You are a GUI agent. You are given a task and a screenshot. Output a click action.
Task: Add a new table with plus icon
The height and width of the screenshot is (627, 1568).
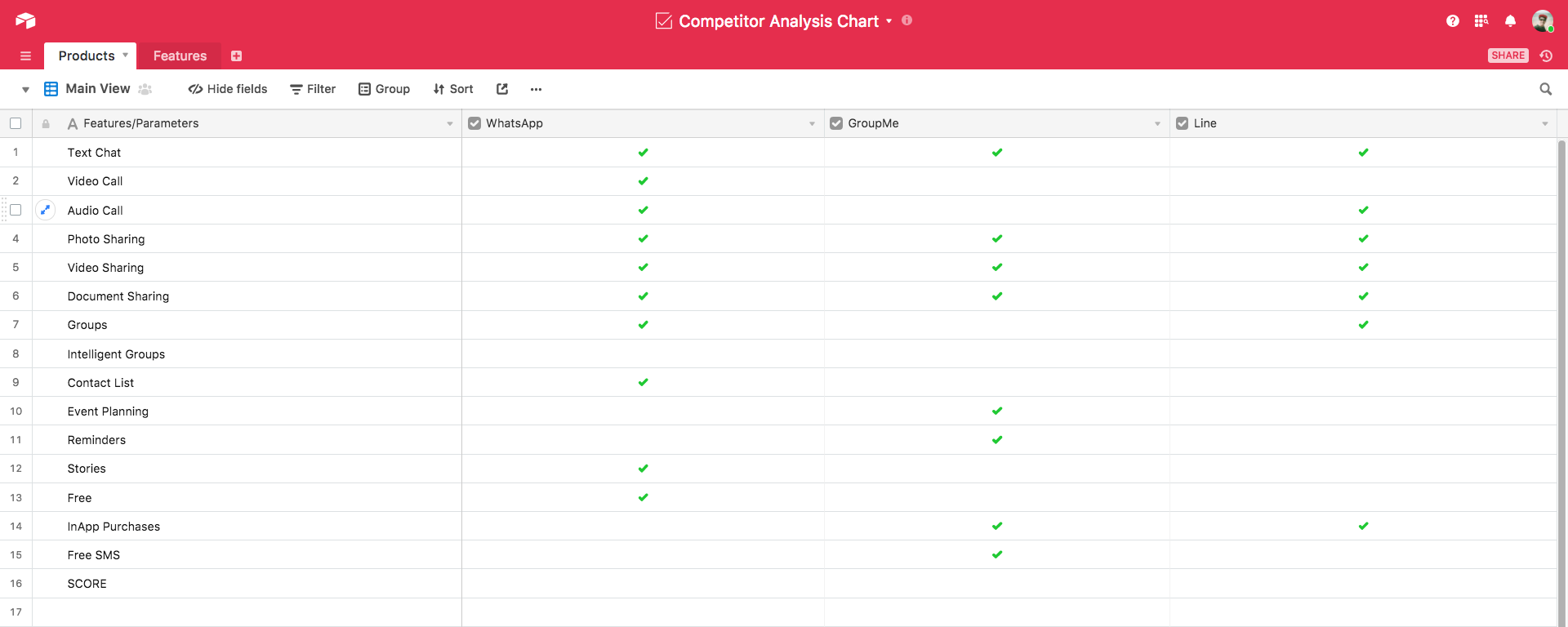(x=236, y=56)
